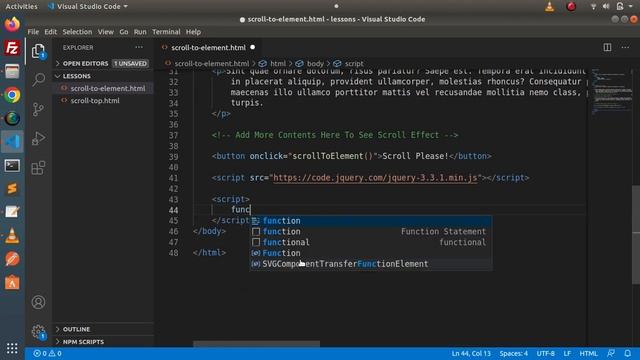Open text editor notepad dock icon

[x=12, y=212]
